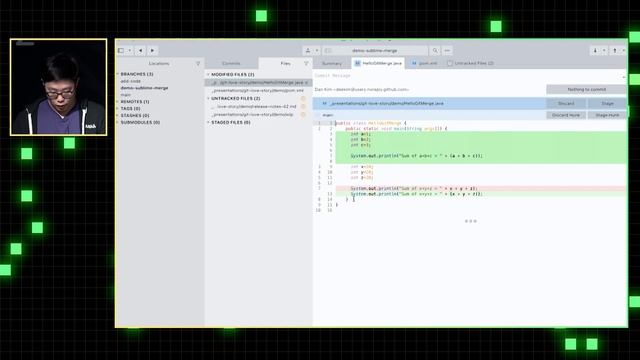Open the dropdown next to user icon
The height and width of the screenshot is (360, 640).
pyautogui.click(x=317, y=51)
